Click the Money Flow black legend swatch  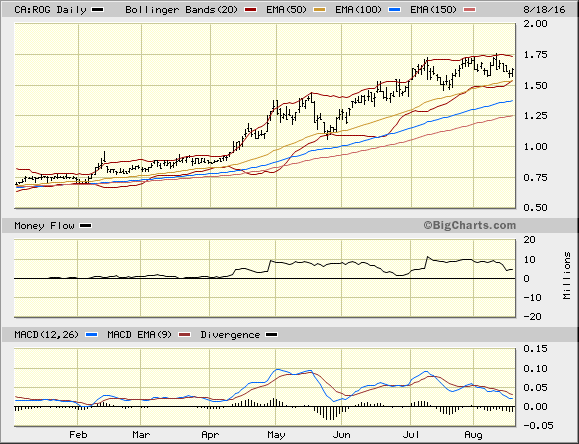click(x=86, y=226)
